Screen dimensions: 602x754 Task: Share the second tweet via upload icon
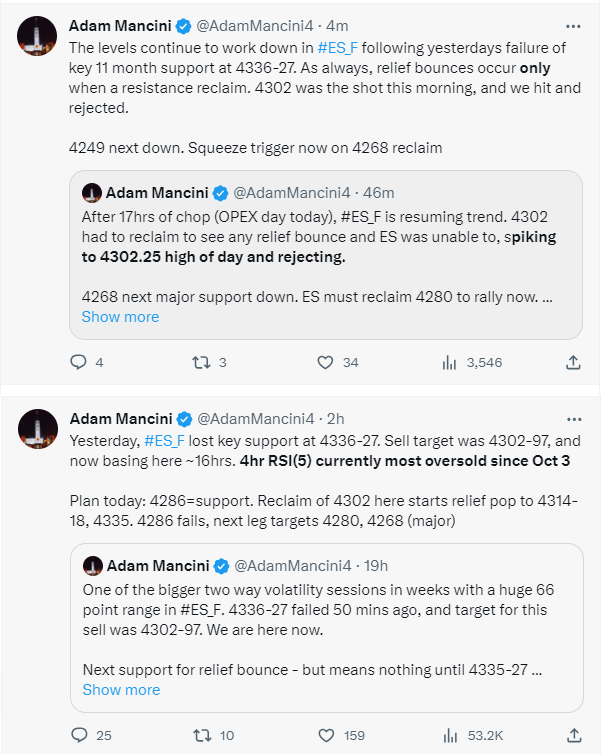point(574,735)
